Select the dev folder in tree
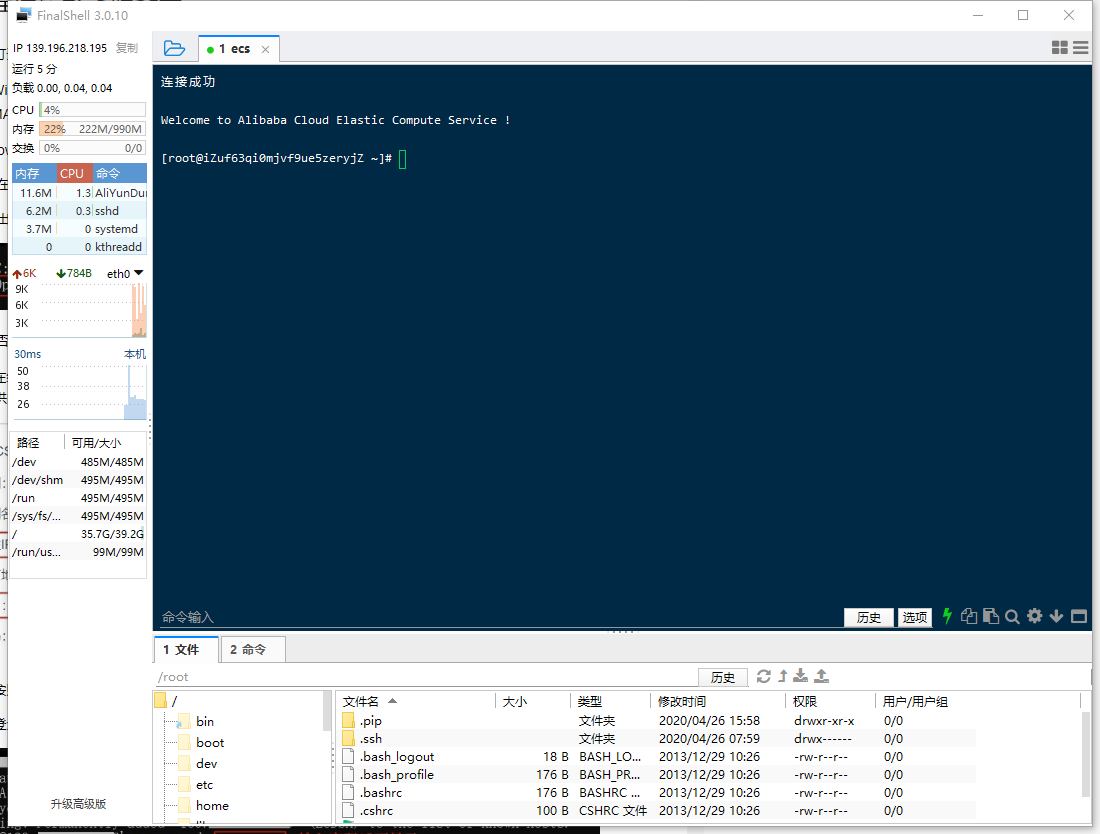The image size is (1100, 834). (206, 763)
